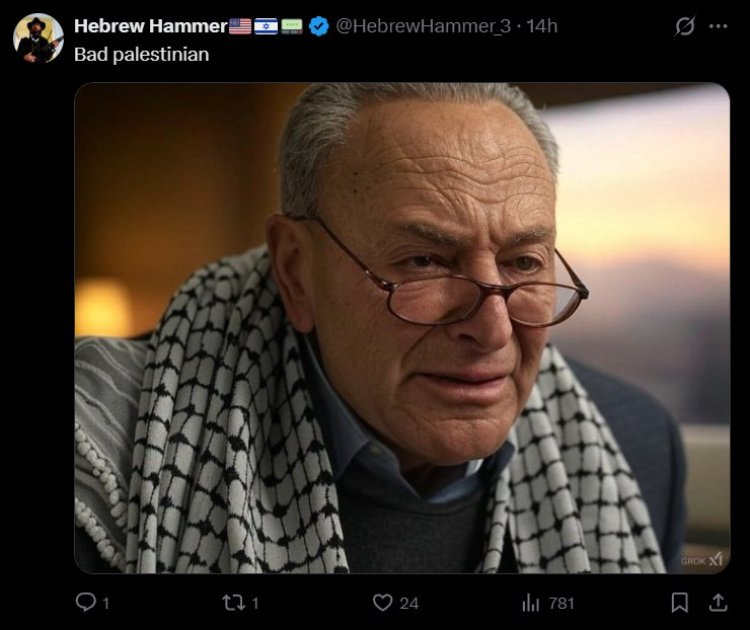Open the Grok actions icon on the tweet

[685, 26]
